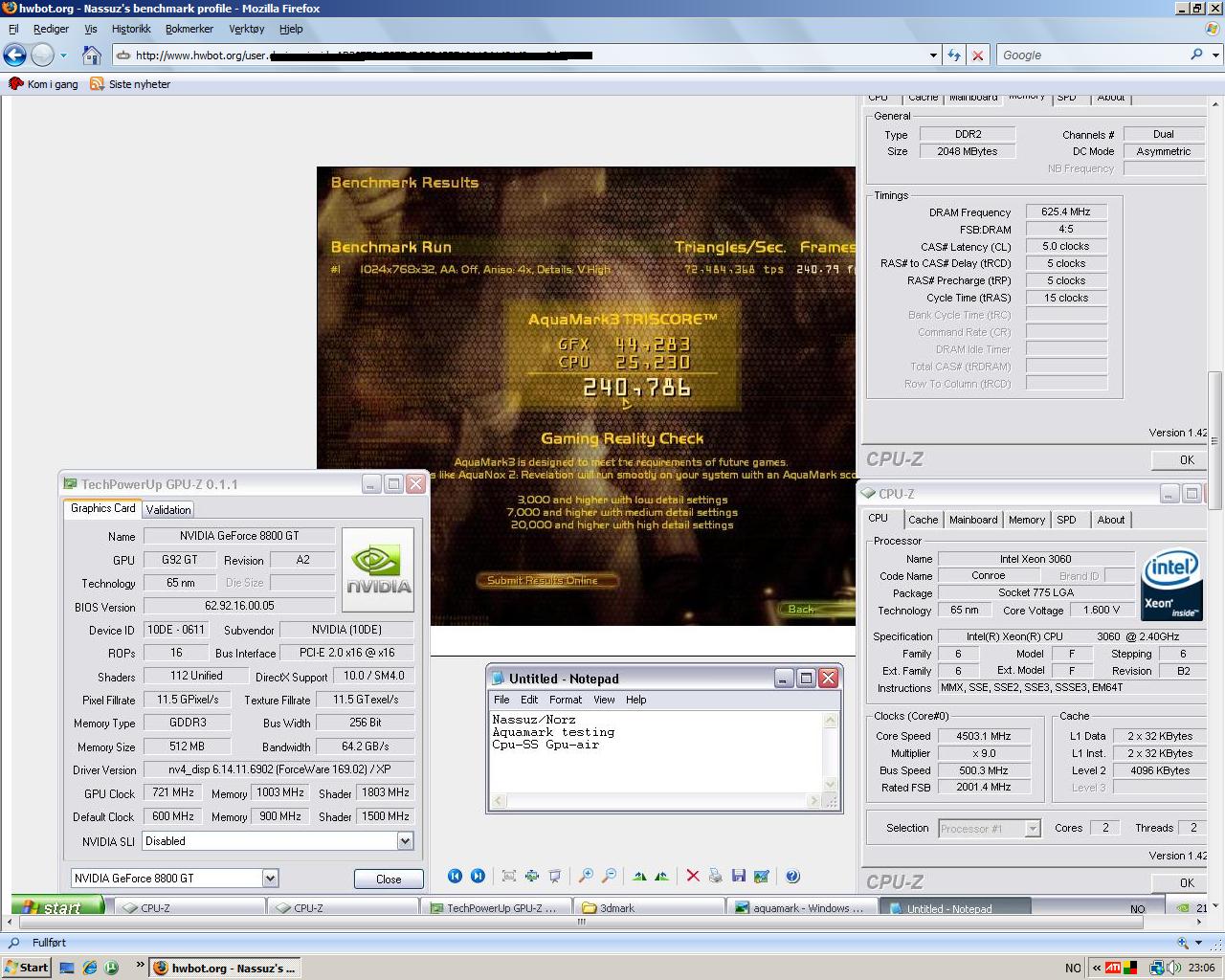
Task: Open the Kom i gang bookmark
Action: (x=43, y=84)
